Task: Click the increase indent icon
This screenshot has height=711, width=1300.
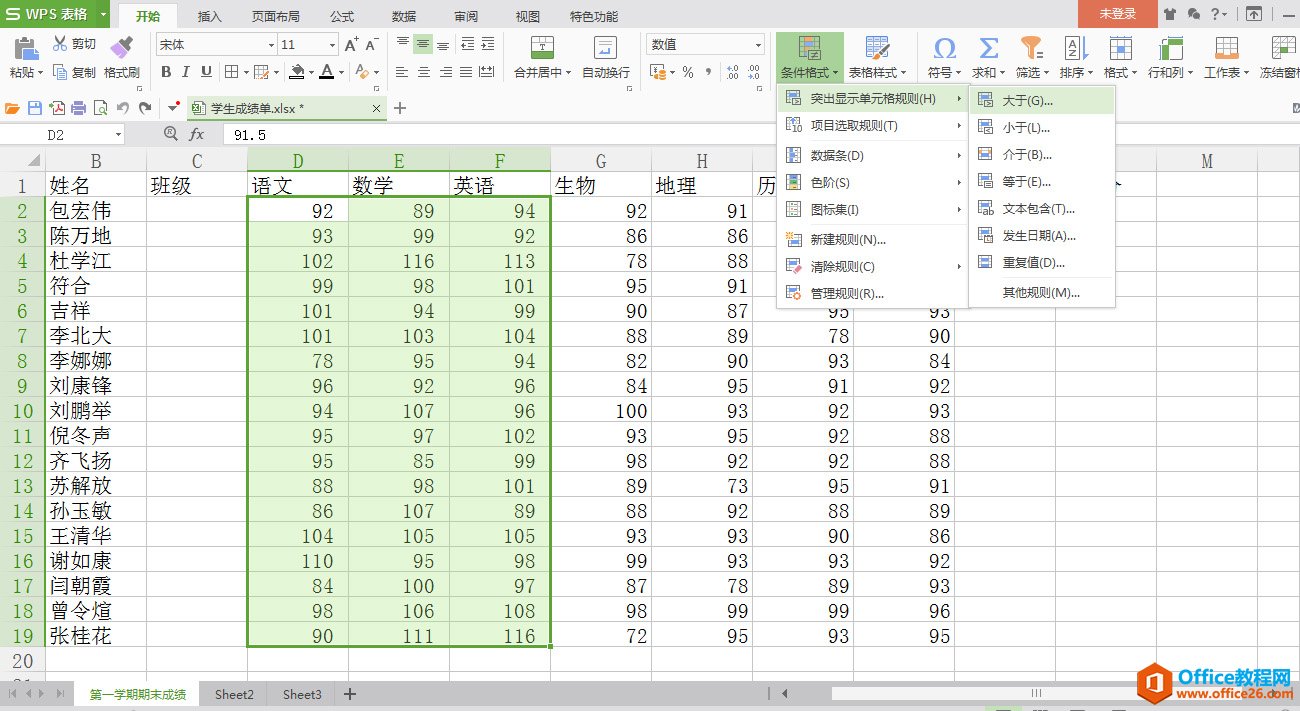Action: (x=488, y=44)
